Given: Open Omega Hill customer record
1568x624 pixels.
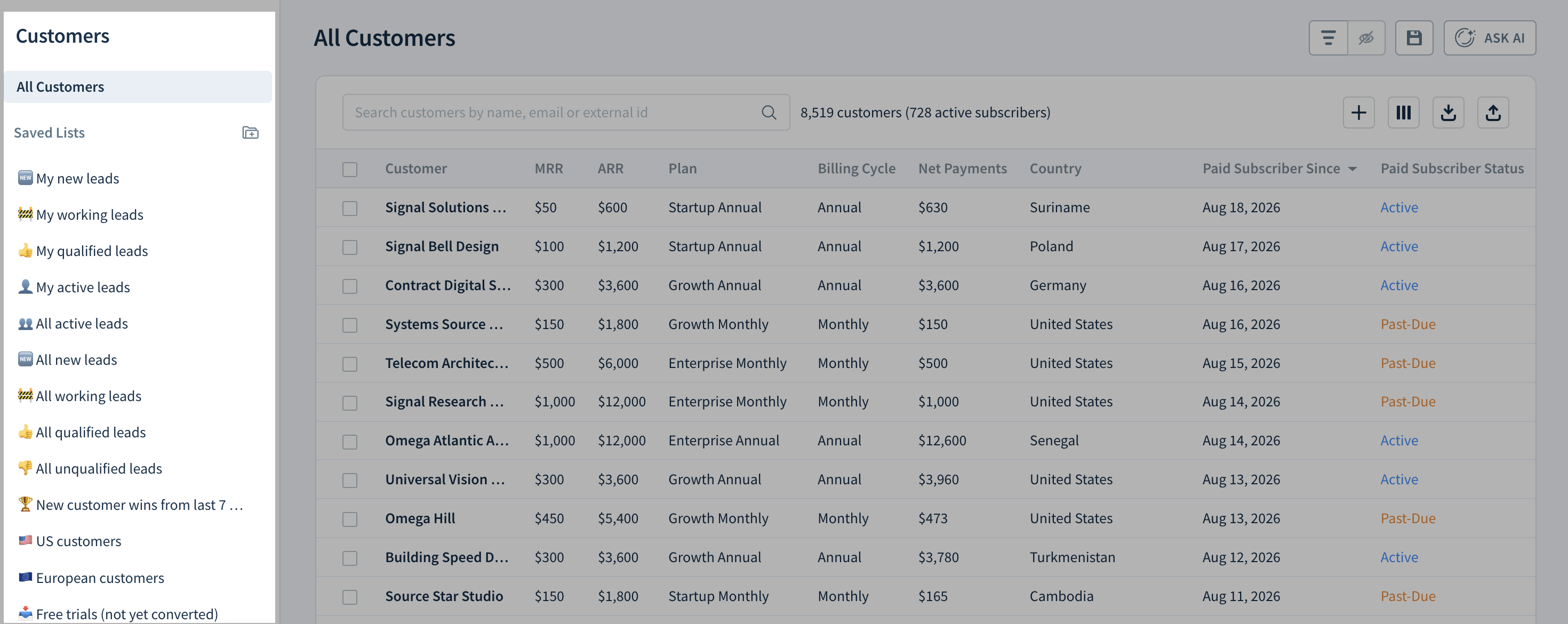Looking at the screenshot, I should 419,519.
